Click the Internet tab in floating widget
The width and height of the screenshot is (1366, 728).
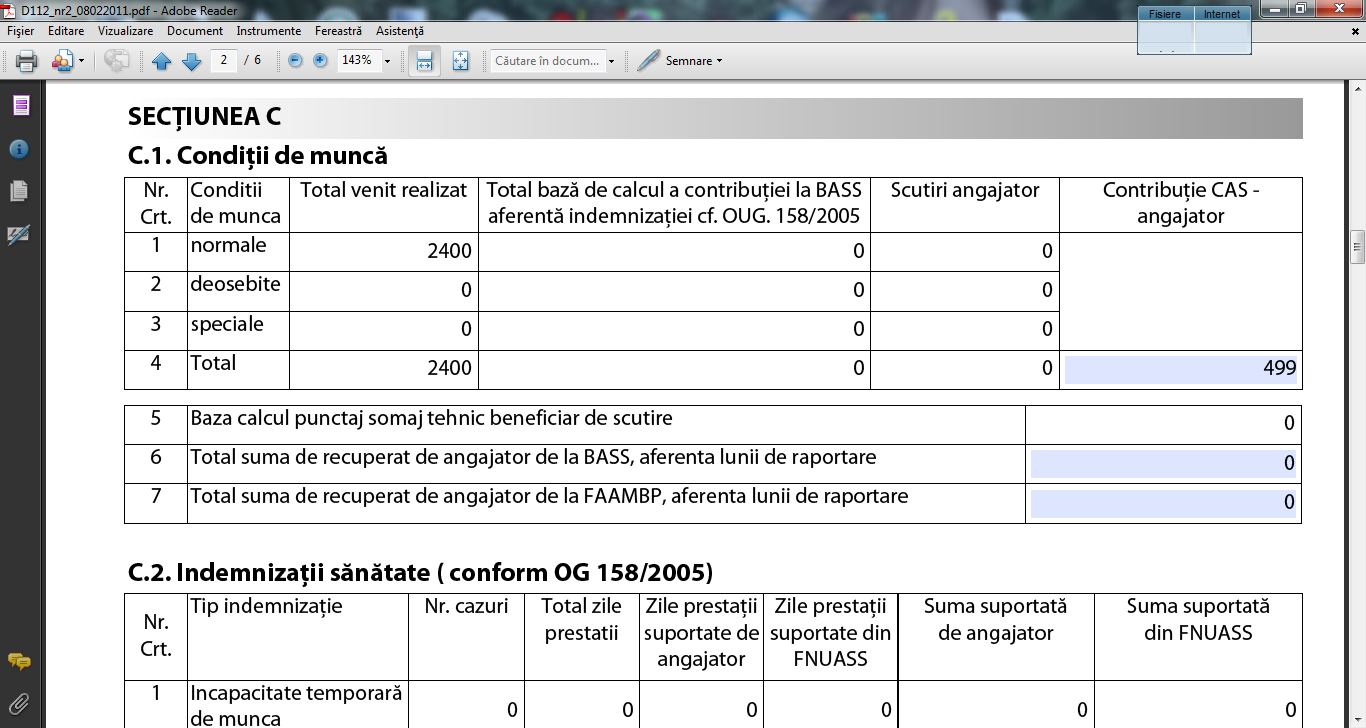click(1222, 14)
